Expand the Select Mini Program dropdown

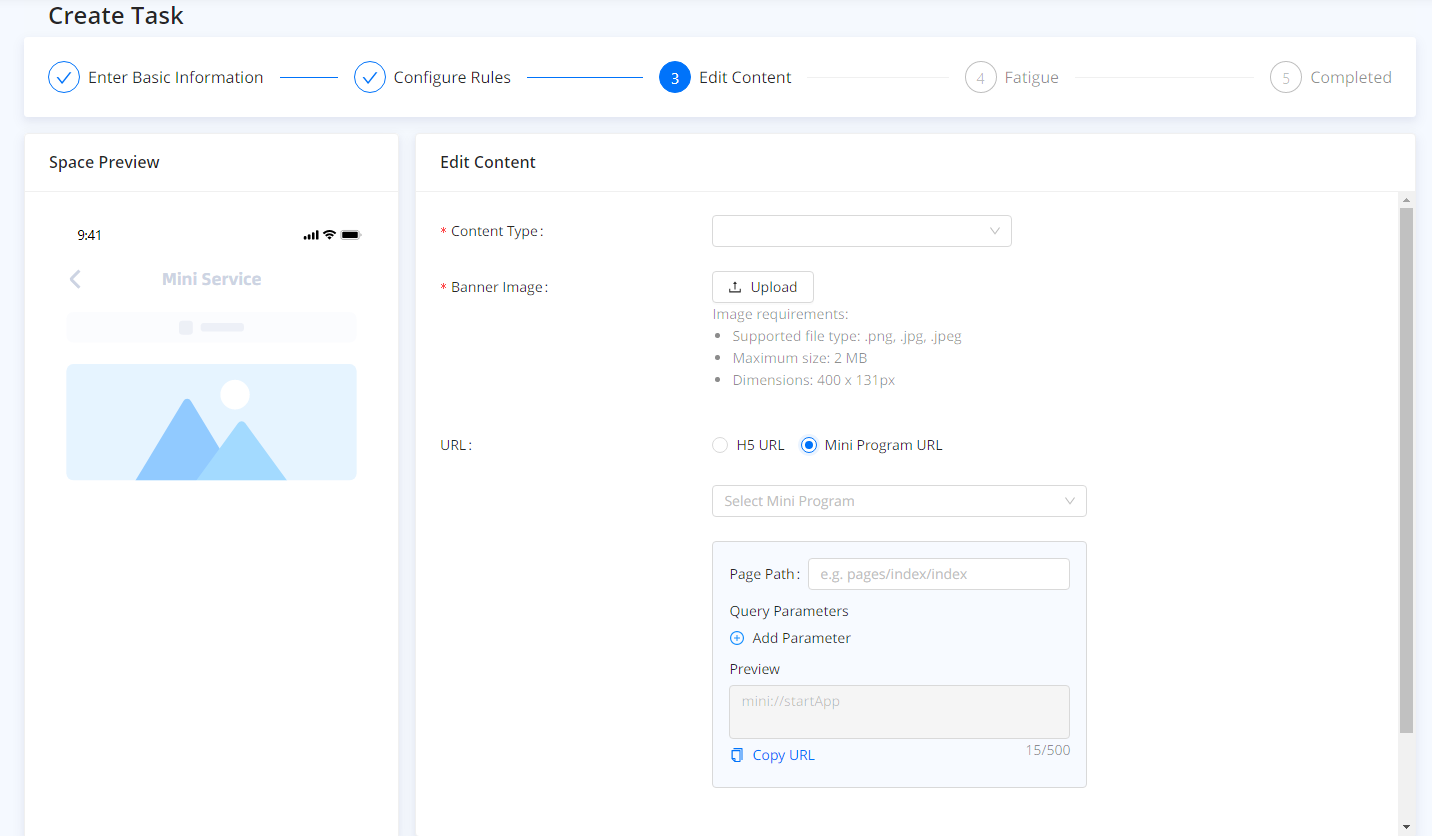pyautogui.click(x=898, y=501)
